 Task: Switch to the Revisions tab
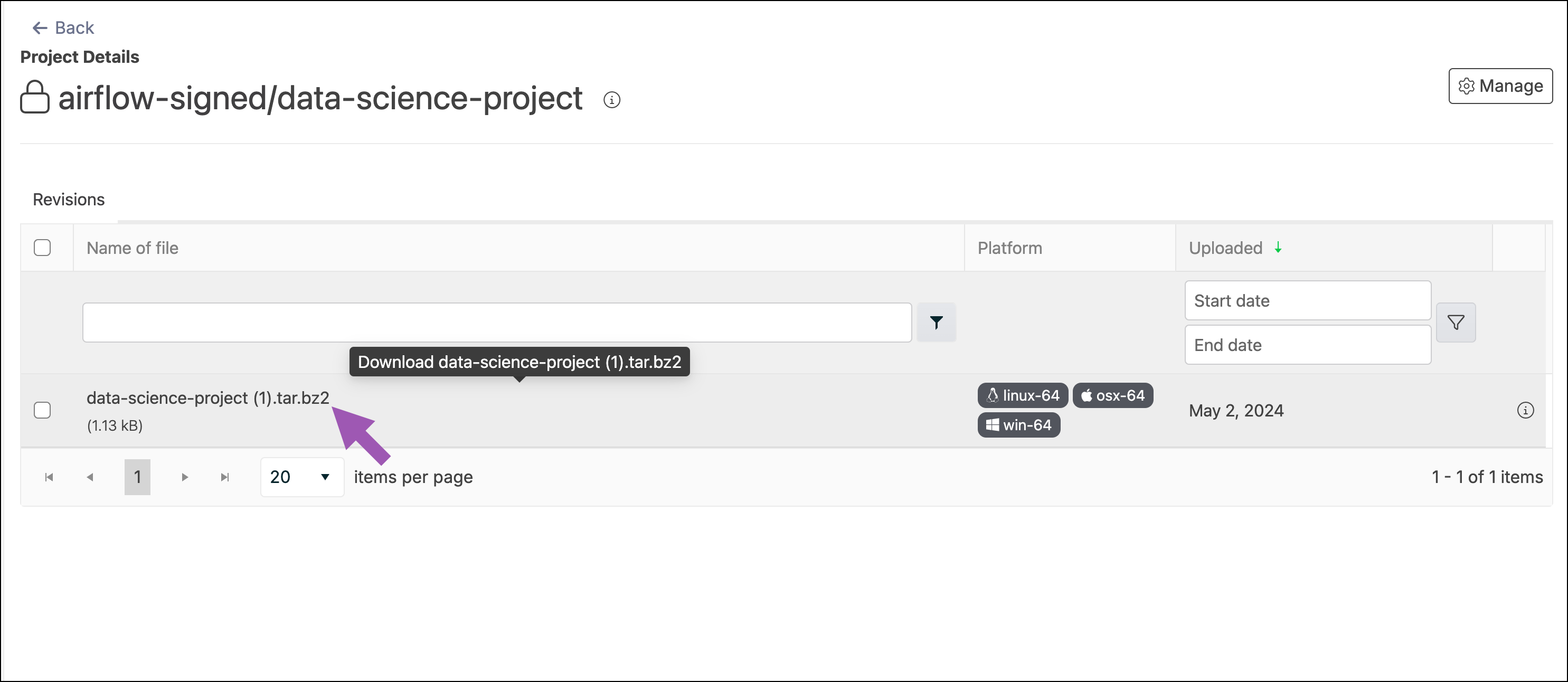[x=69, y=200]
